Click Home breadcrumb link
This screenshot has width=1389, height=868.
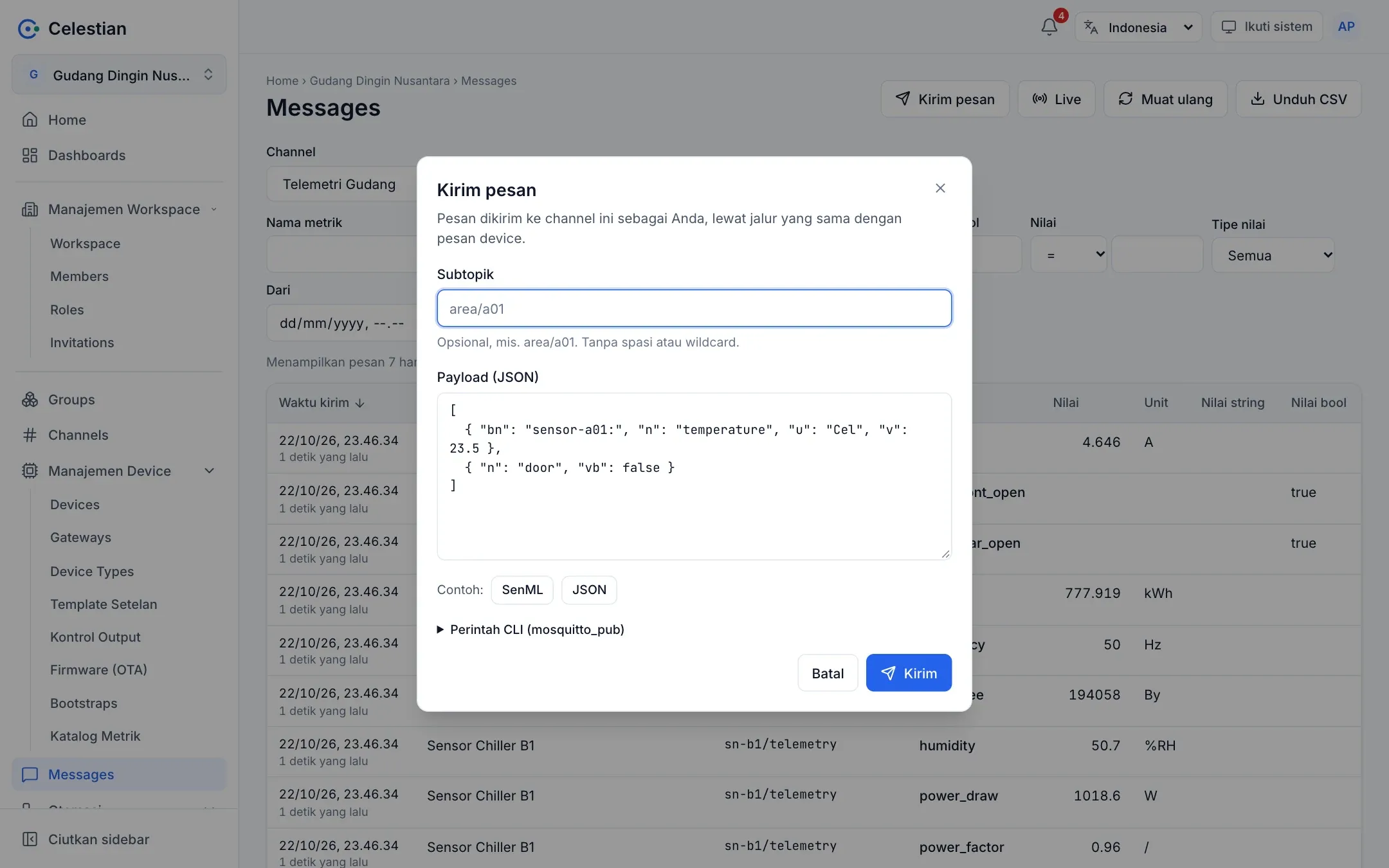282,81
